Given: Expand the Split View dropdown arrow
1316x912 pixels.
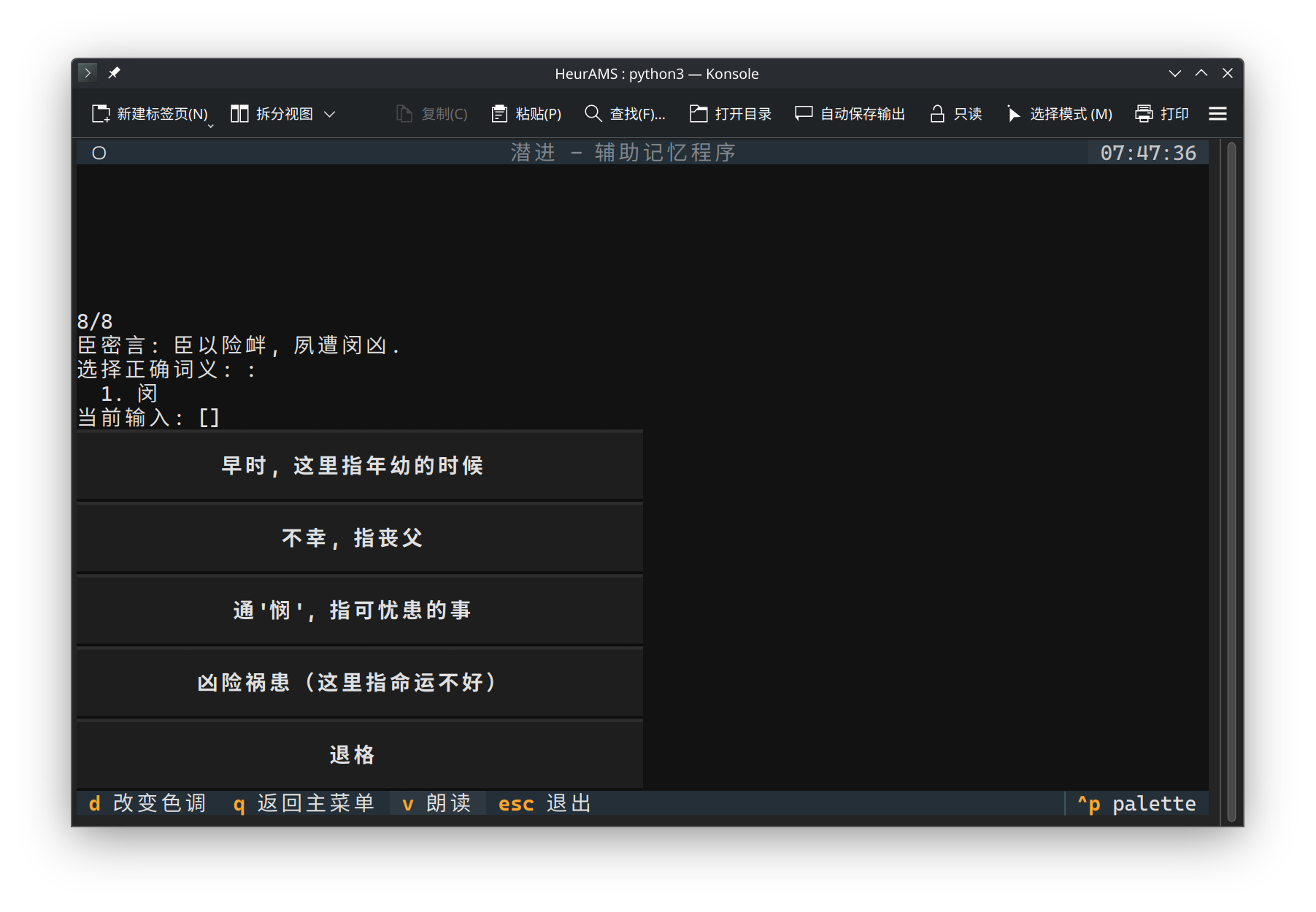Looking at the screenshot, I should pyautogui.click(x=330, y=114).
